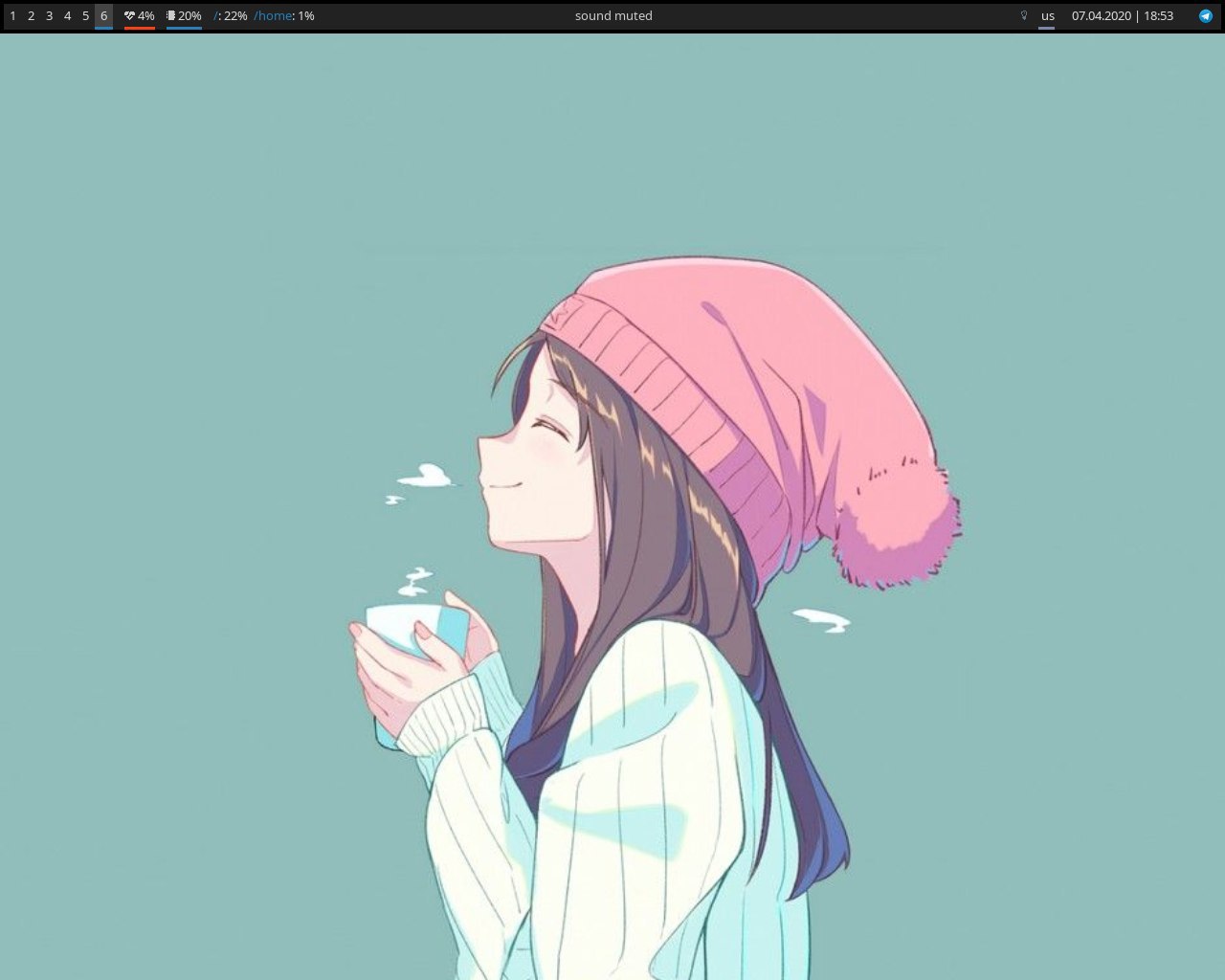Screen dimensions: 1225x980
Task: Click the root filesystem 22% indicator
Action: (231, 16)
